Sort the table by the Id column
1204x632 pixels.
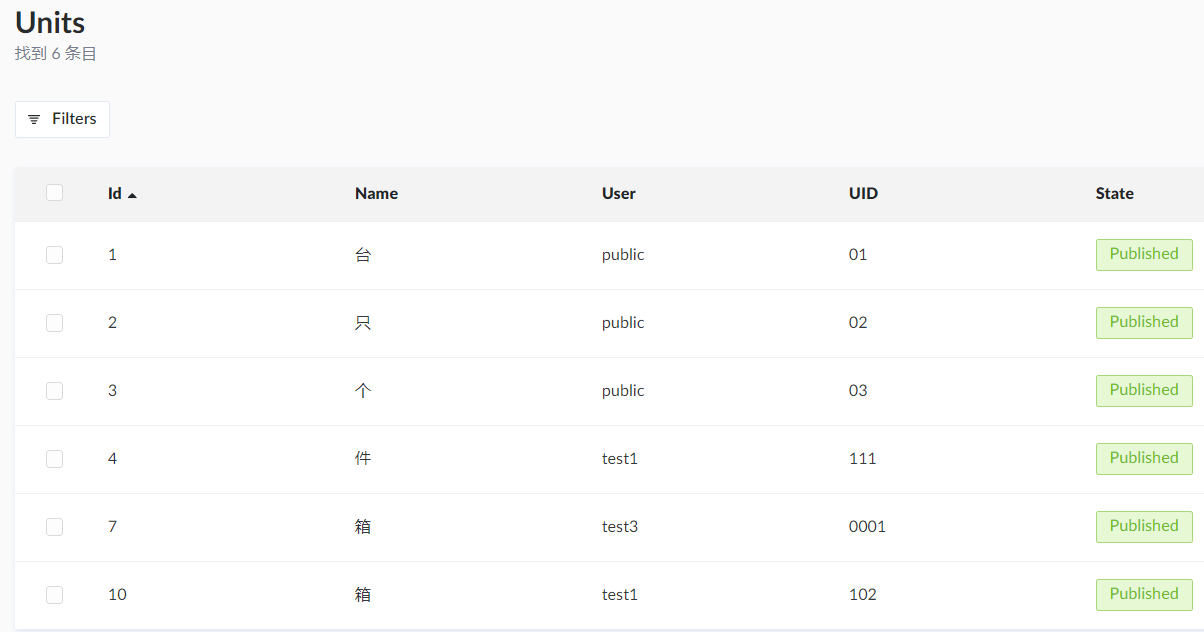[115, 193]
